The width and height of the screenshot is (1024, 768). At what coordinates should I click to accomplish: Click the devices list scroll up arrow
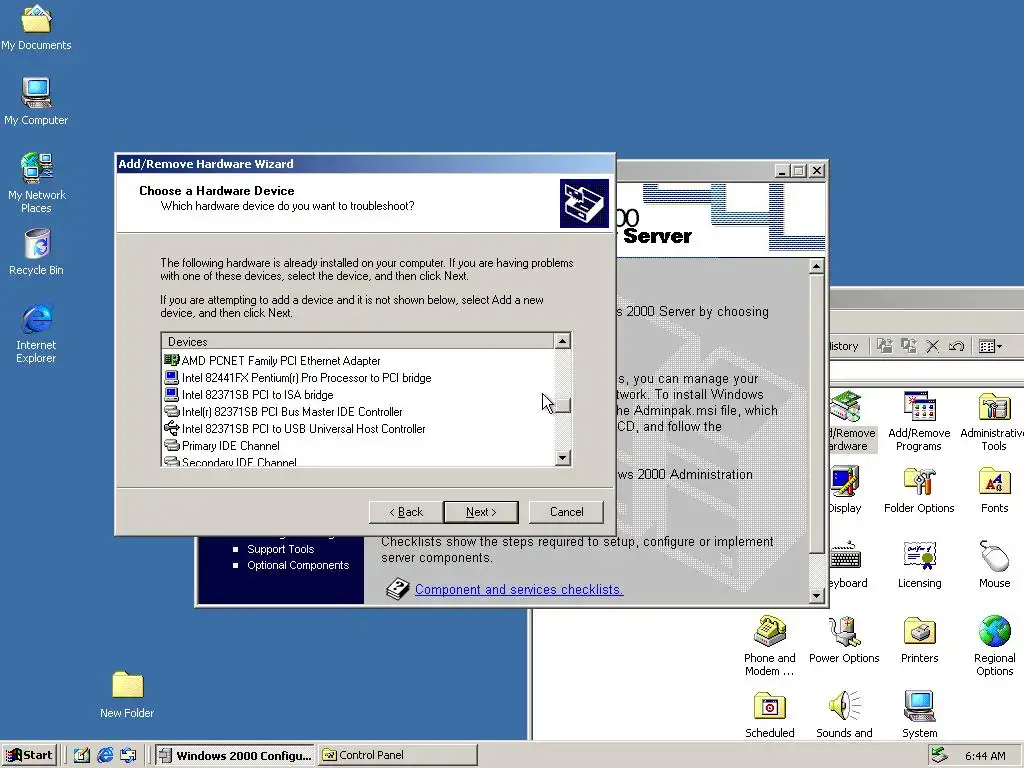(562, 341)
